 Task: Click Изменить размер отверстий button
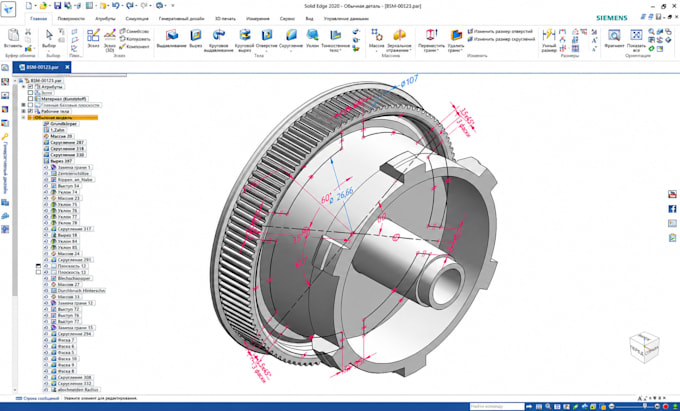coord(500,32)
